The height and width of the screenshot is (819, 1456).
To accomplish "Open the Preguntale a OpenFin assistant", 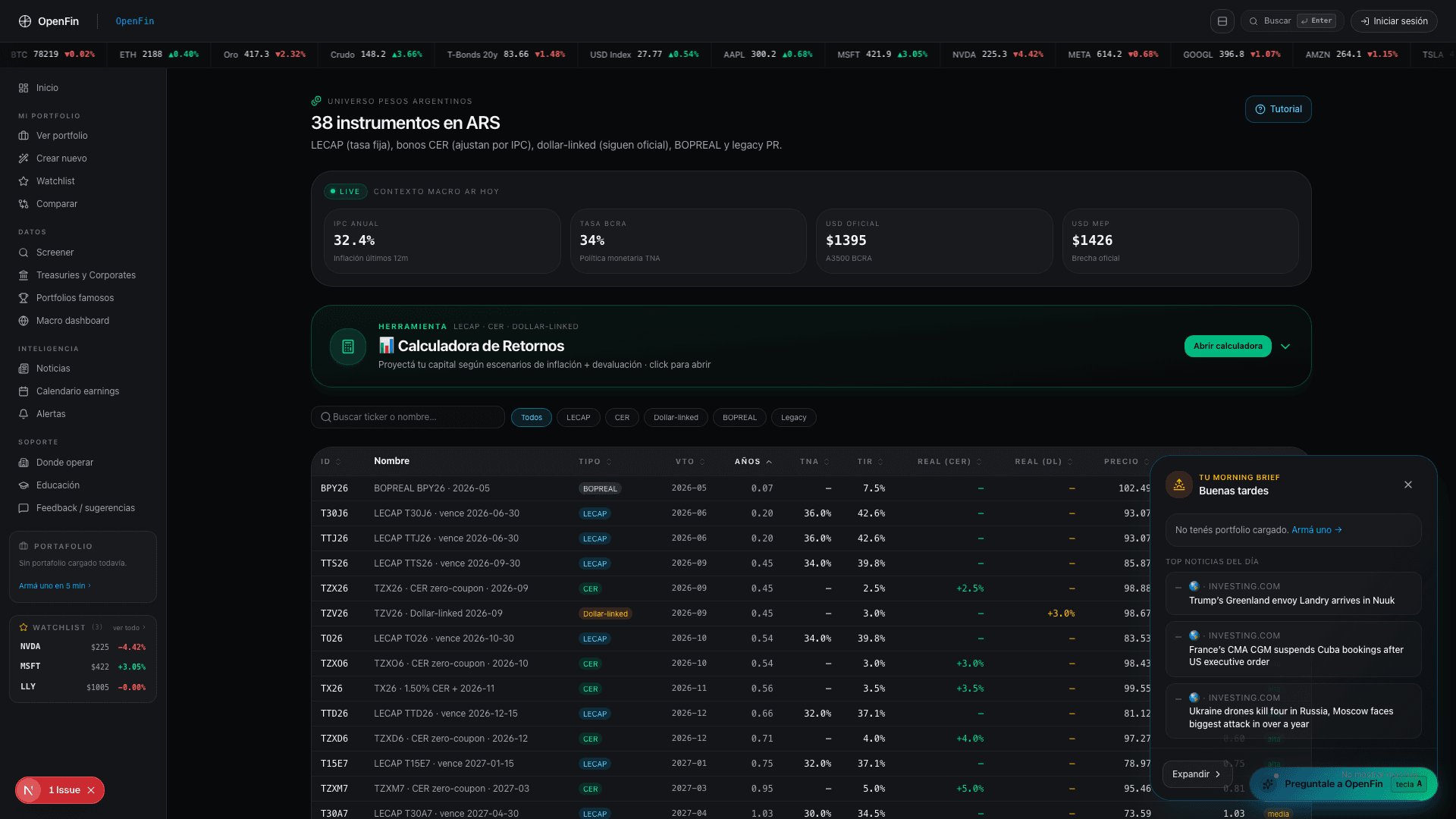I will click(1343, 784).
